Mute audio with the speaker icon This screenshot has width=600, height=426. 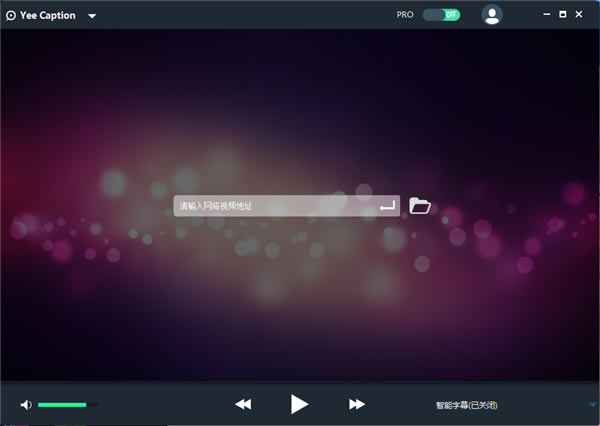click(x=26, y=405)
